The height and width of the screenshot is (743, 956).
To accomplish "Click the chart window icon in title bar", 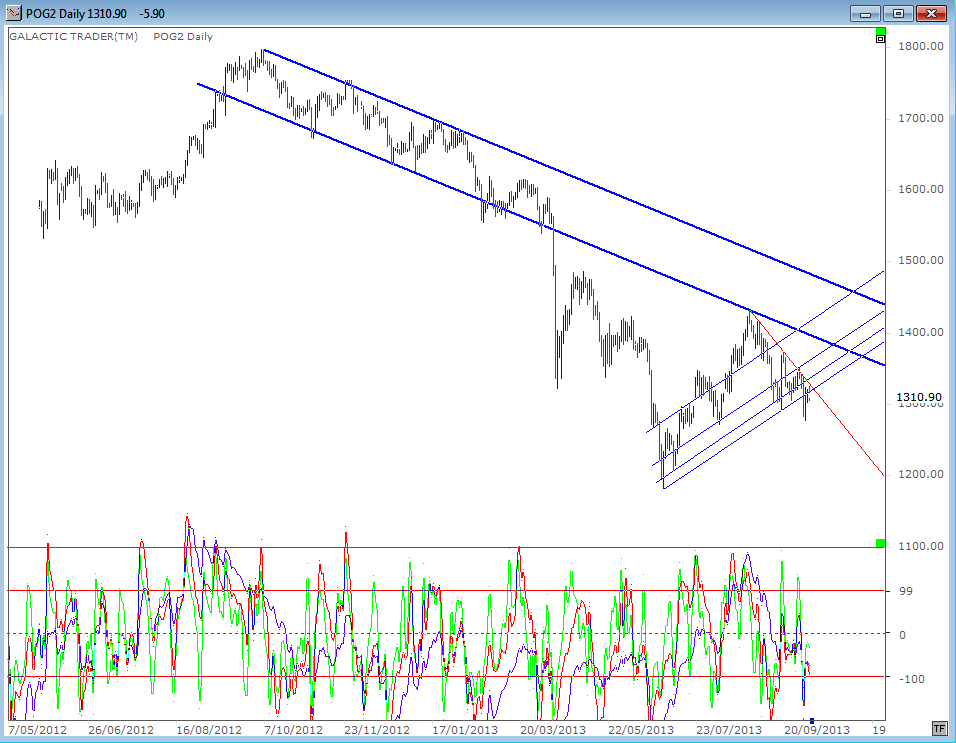I will [x=13, y=13].
